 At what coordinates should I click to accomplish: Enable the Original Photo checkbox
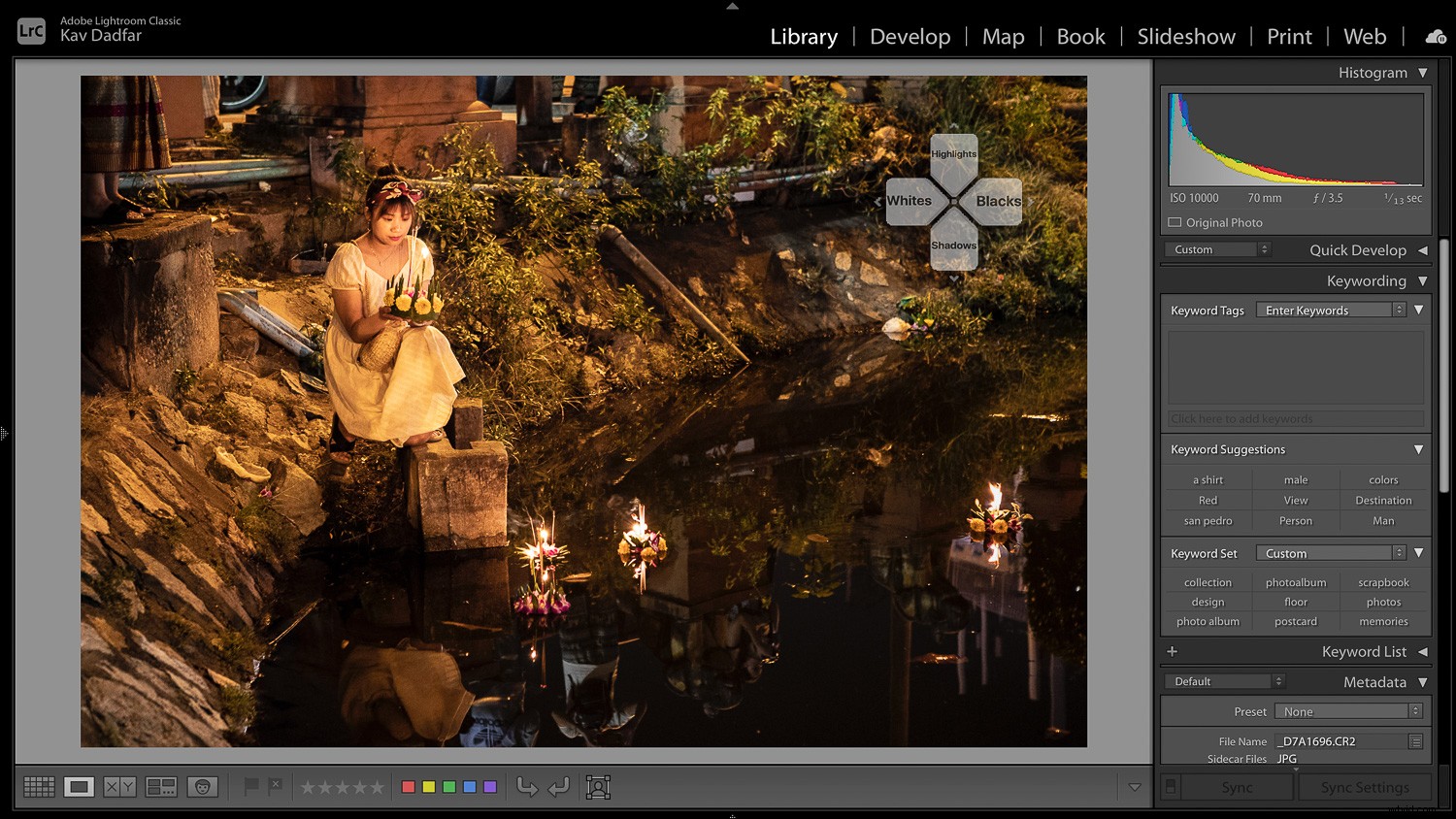click(x=1175, y=222)
